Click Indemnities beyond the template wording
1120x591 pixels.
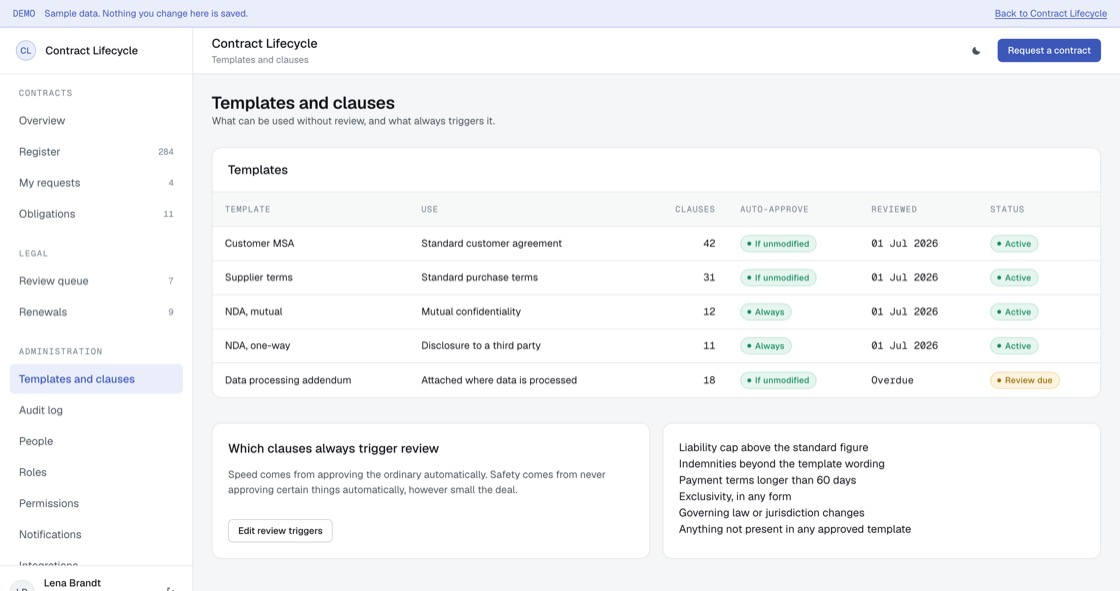tap(781, 464)
